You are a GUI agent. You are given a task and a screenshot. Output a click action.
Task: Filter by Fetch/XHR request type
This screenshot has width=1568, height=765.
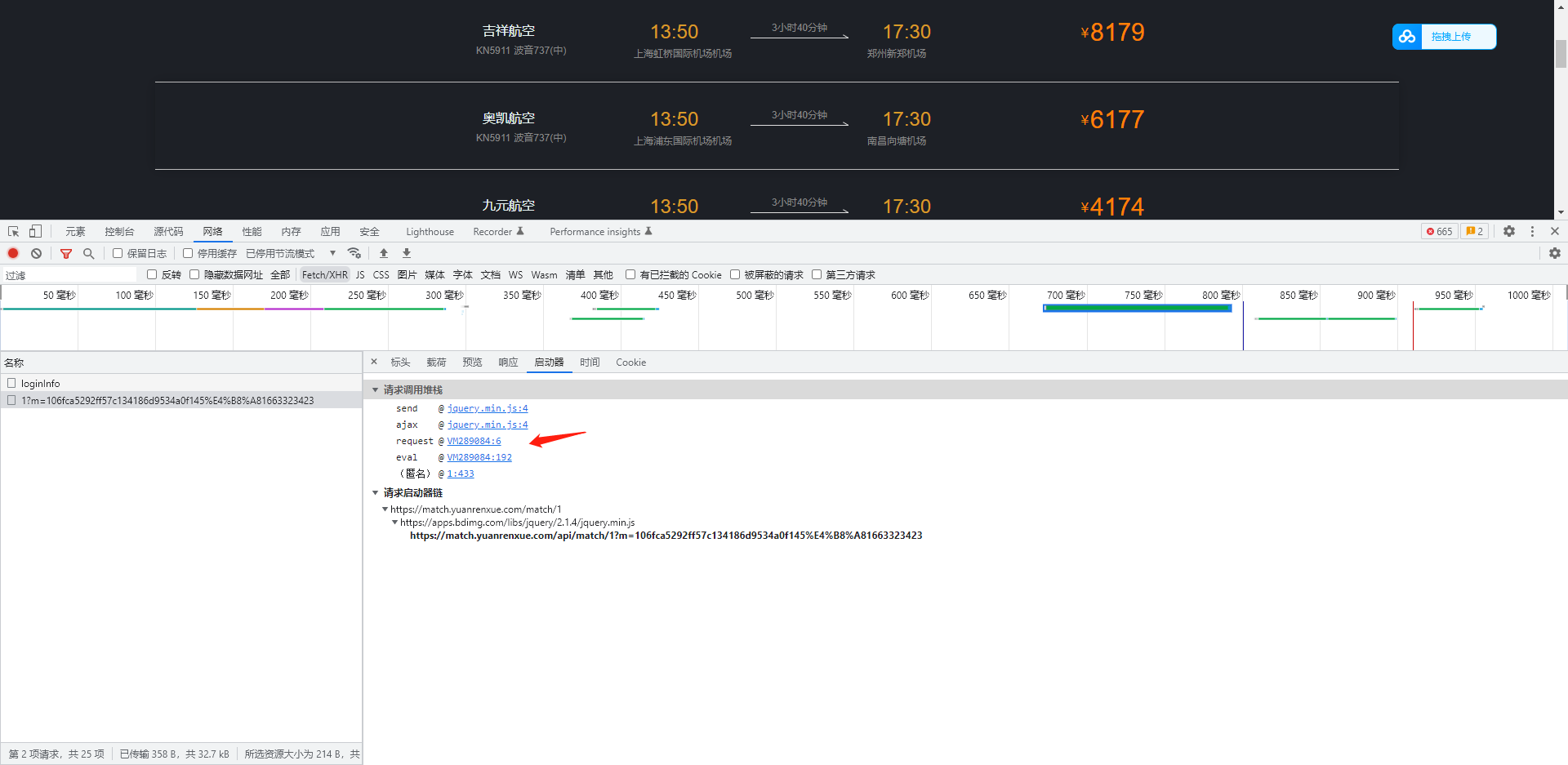pyautogui.click(x=325, y=275)
